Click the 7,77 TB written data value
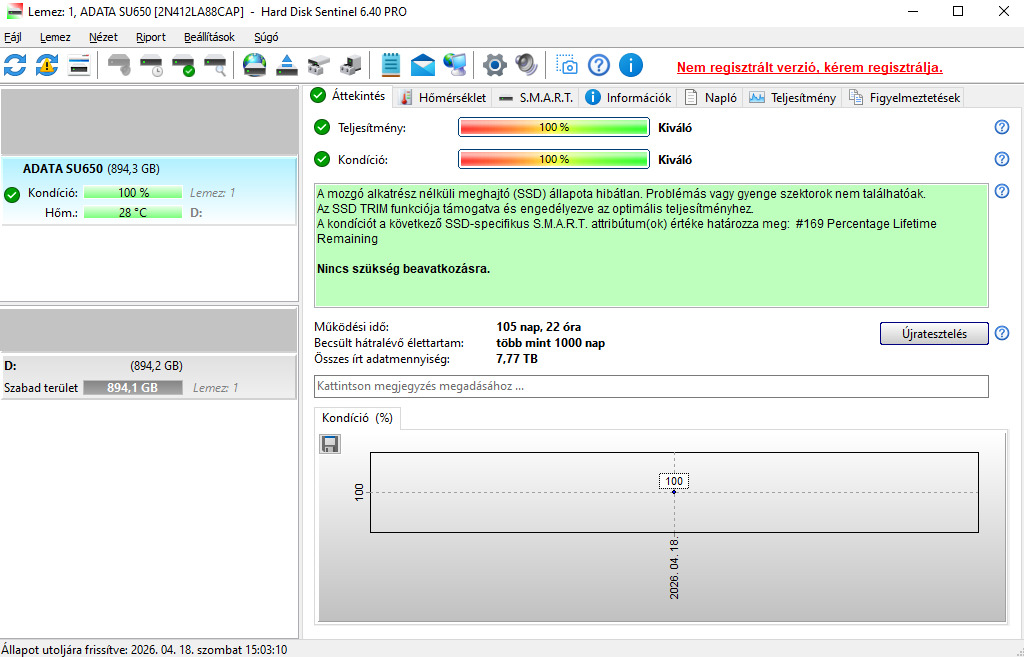The width and height of the screenshot is (1024, 657). [517, 359]
